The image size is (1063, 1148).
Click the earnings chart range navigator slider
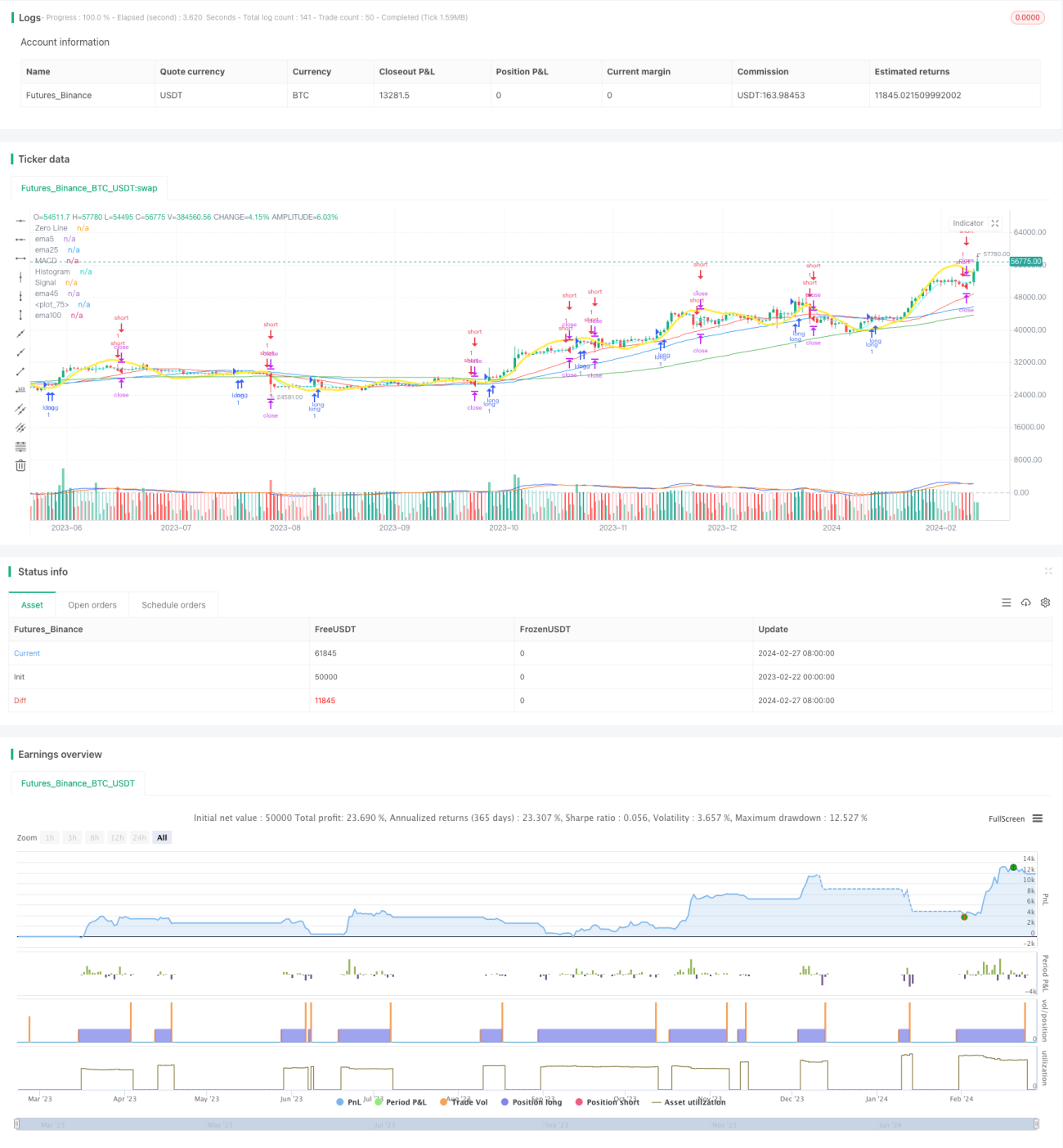tap(527, 1124)
